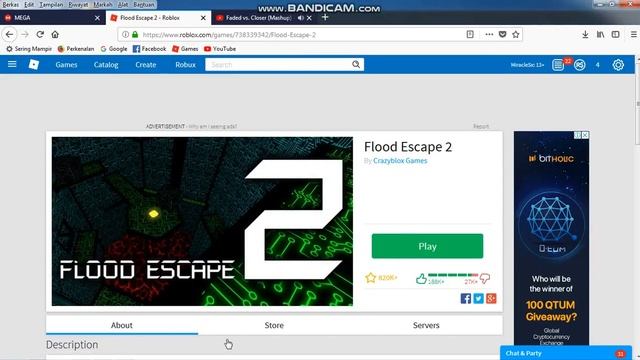Go to Create in Roblox navbar
The width and height of the screenshot is (640, 360).
tap(146, 65)
